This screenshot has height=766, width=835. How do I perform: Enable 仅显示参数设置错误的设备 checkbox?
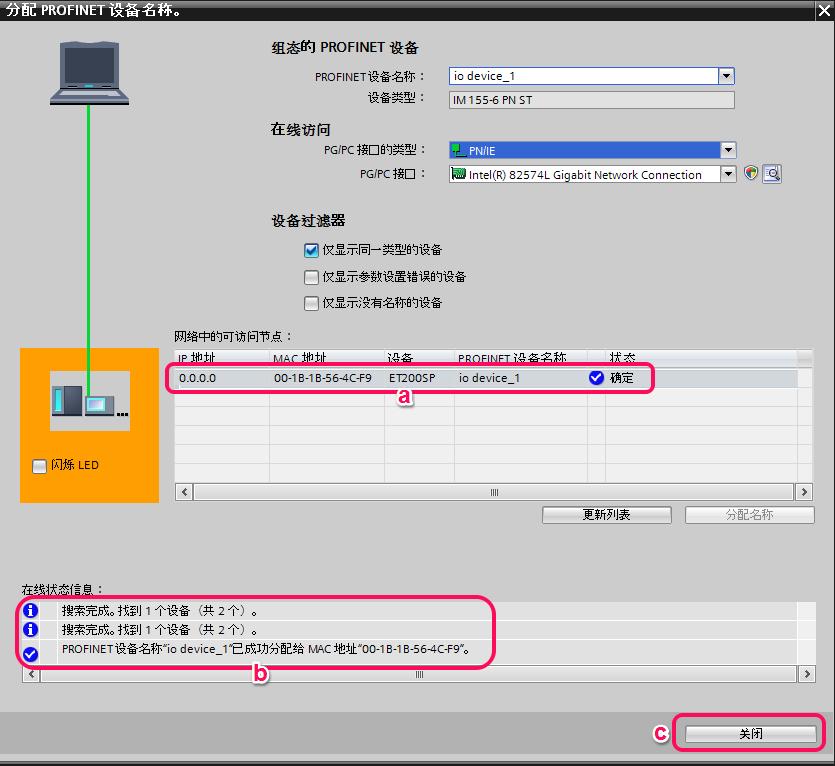(x=312, y=277)
